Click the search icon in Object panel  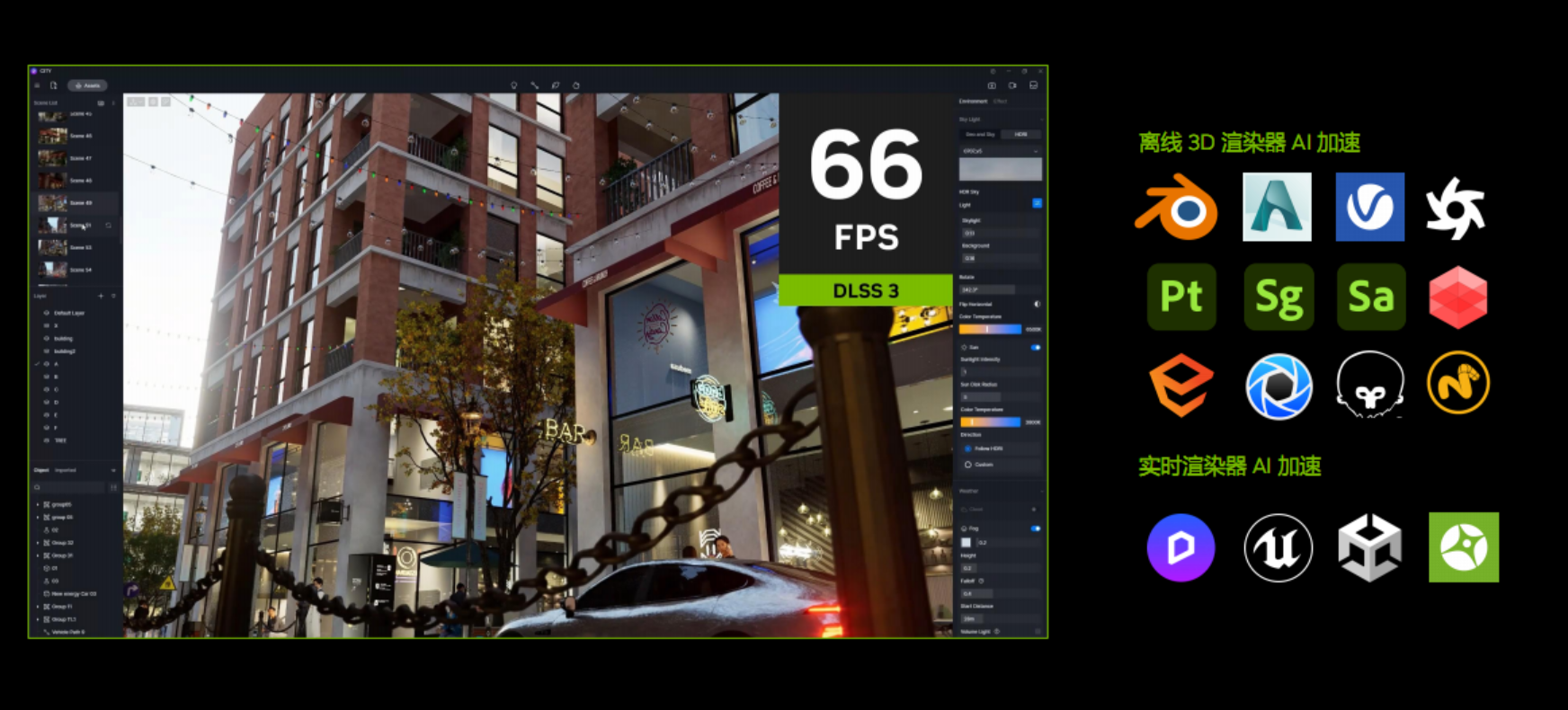38,487
